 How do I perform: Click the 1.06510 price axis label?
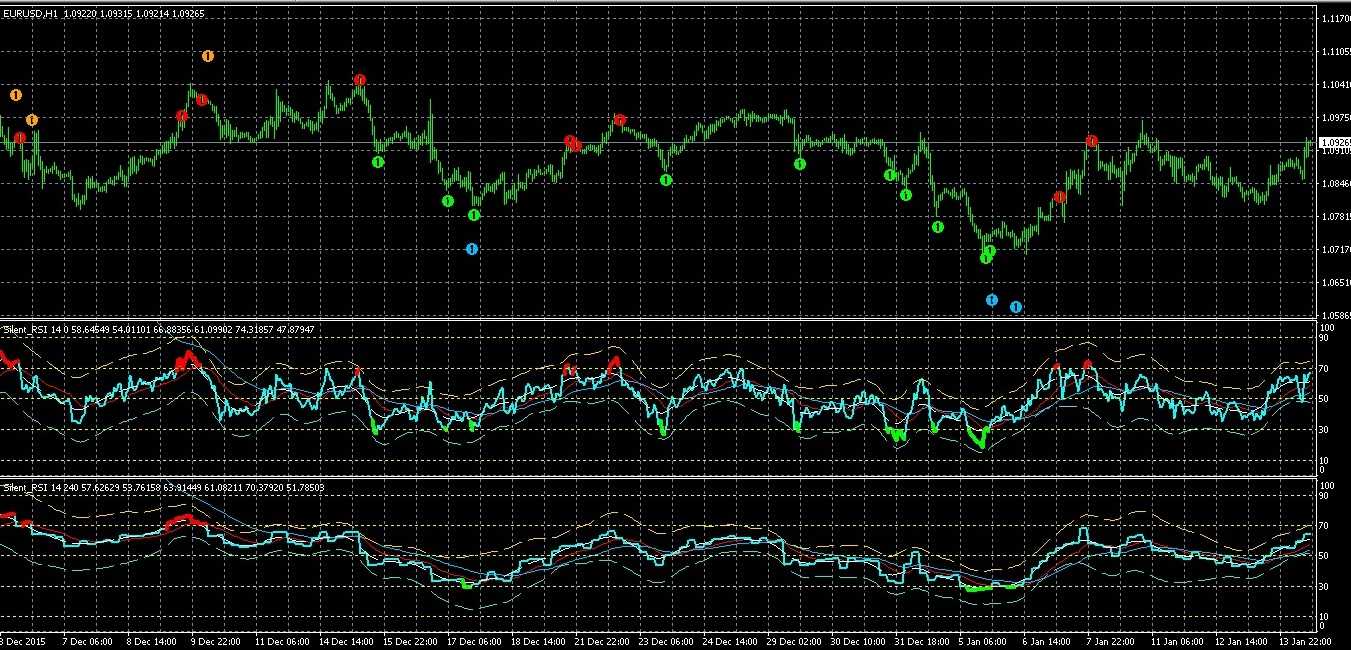(x=1334, y=283)
